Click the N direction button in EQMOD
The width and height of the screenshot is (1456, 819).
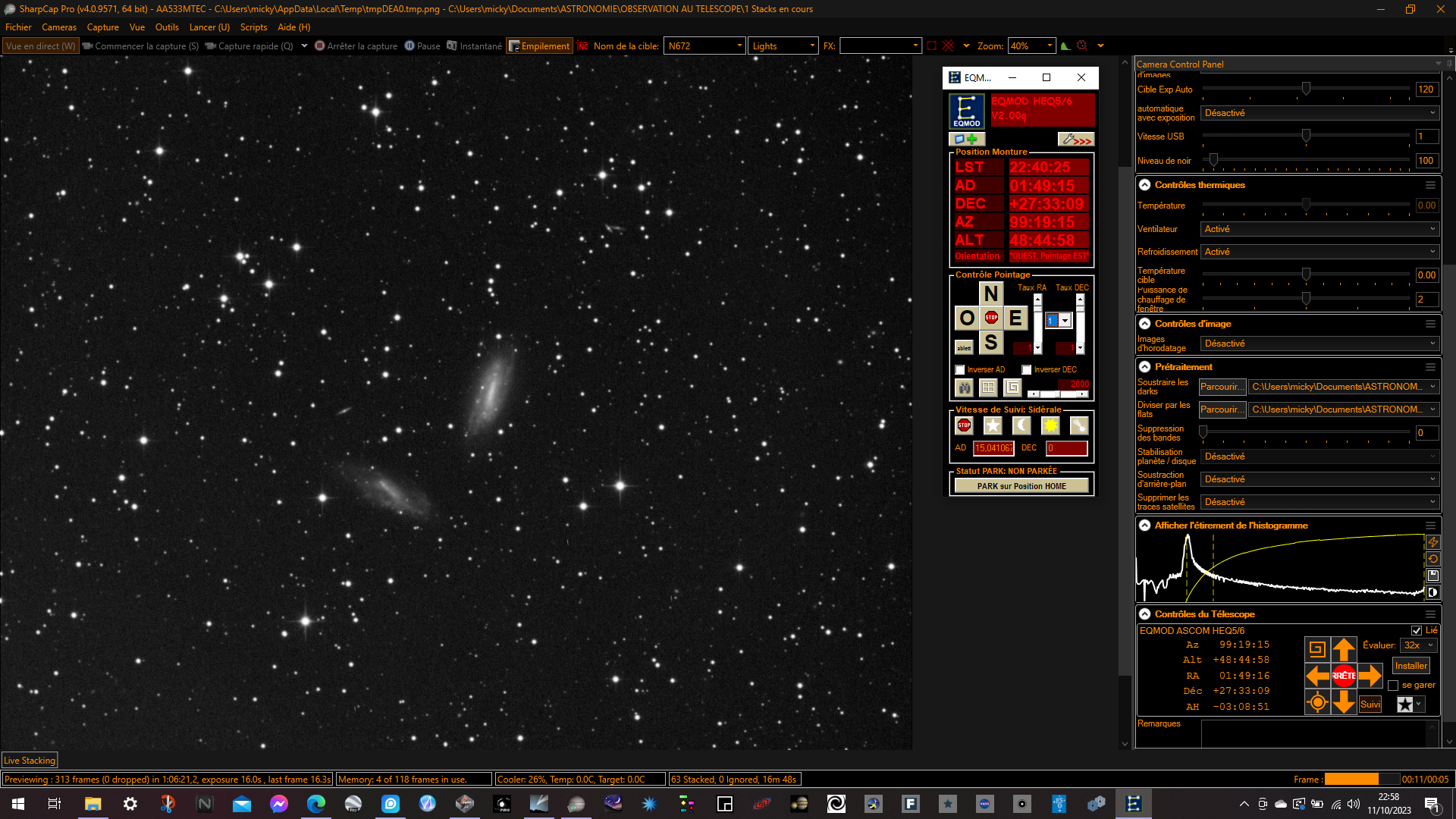(991, 293)
